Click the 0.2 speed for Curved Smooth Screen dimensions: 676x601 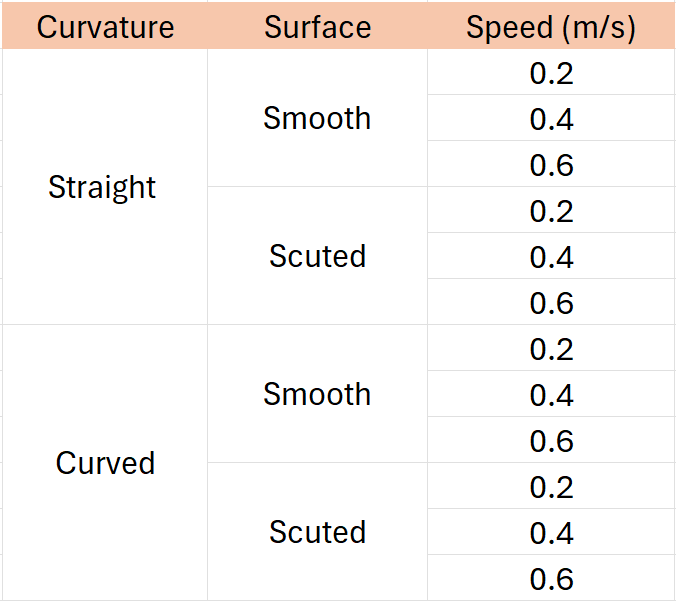[551, 349]
